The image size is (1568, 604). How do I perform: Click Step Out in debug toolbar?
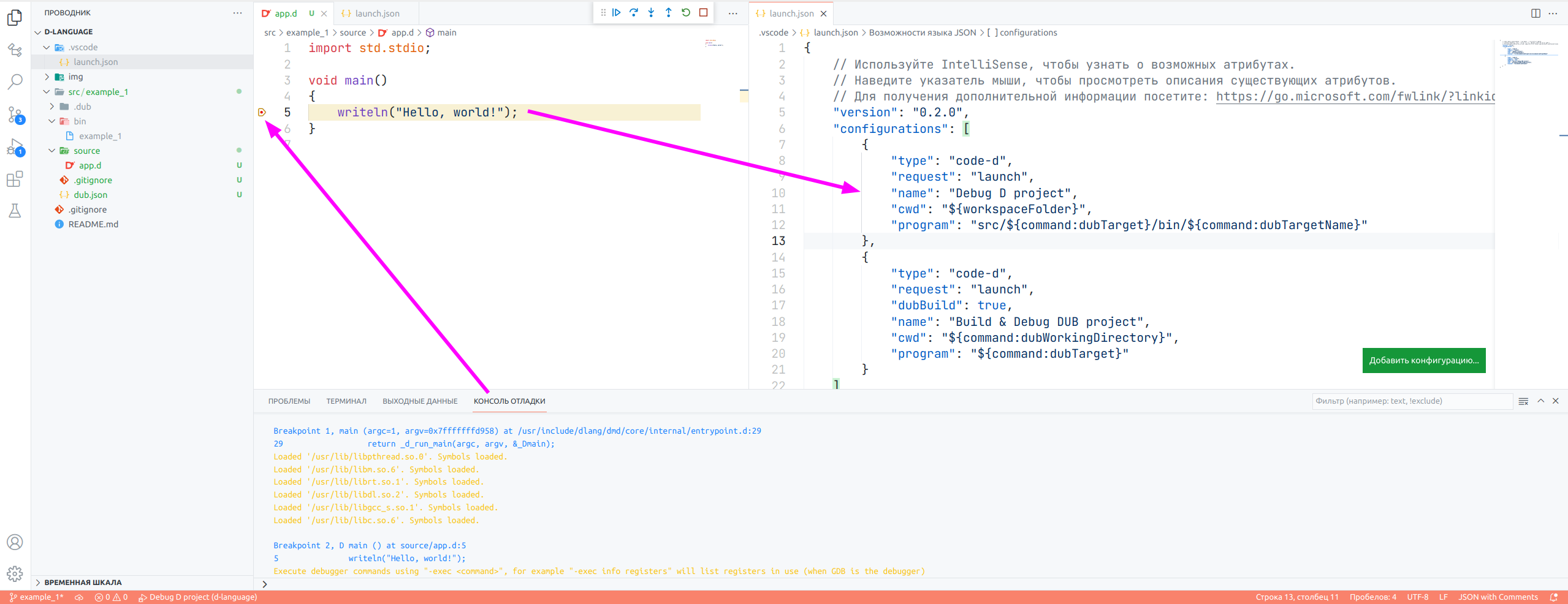tap(669, 12)
